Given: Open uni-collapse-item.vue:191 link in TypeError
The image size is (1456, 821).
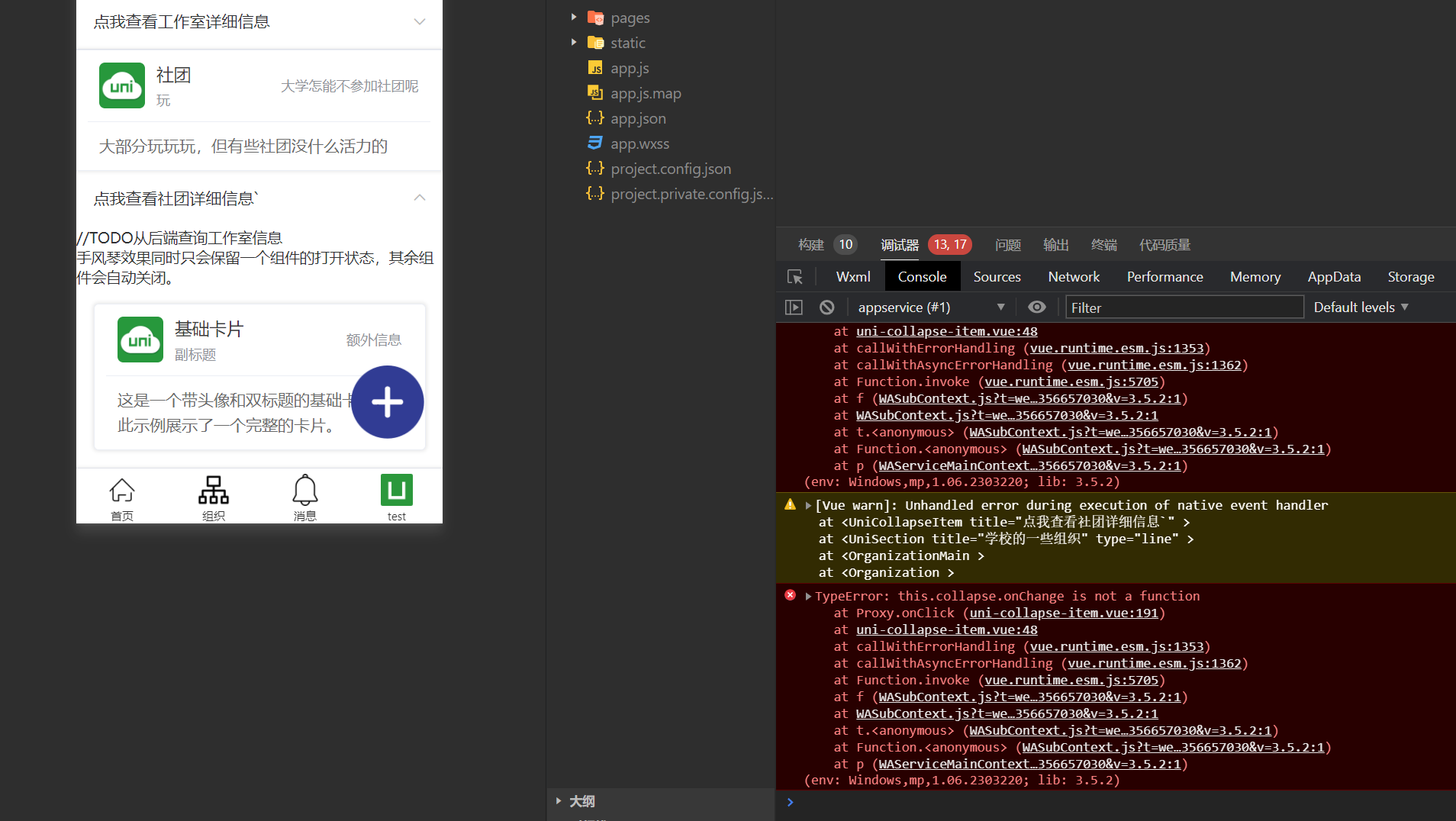Looking at the screenshot, I should tap(1064, 613).
